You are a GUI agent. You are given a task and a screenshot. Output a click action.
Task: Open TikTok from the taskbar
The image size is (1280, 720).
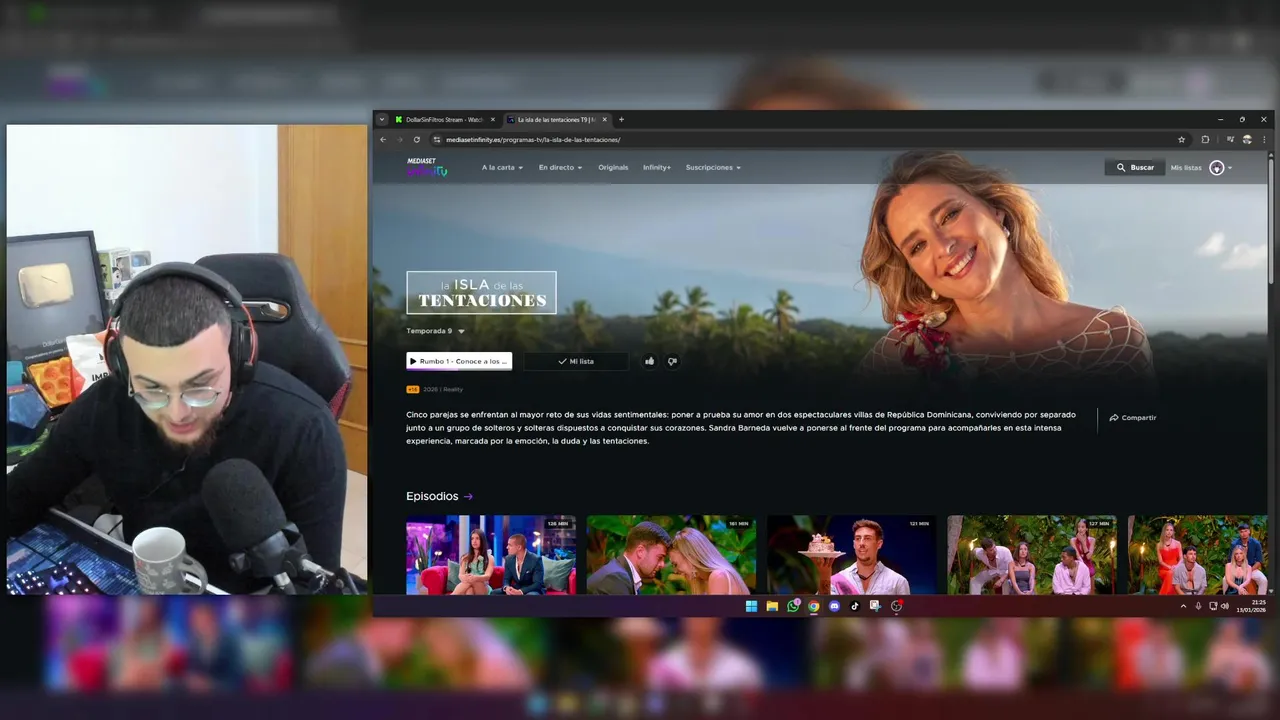click(x=855, y=606)
